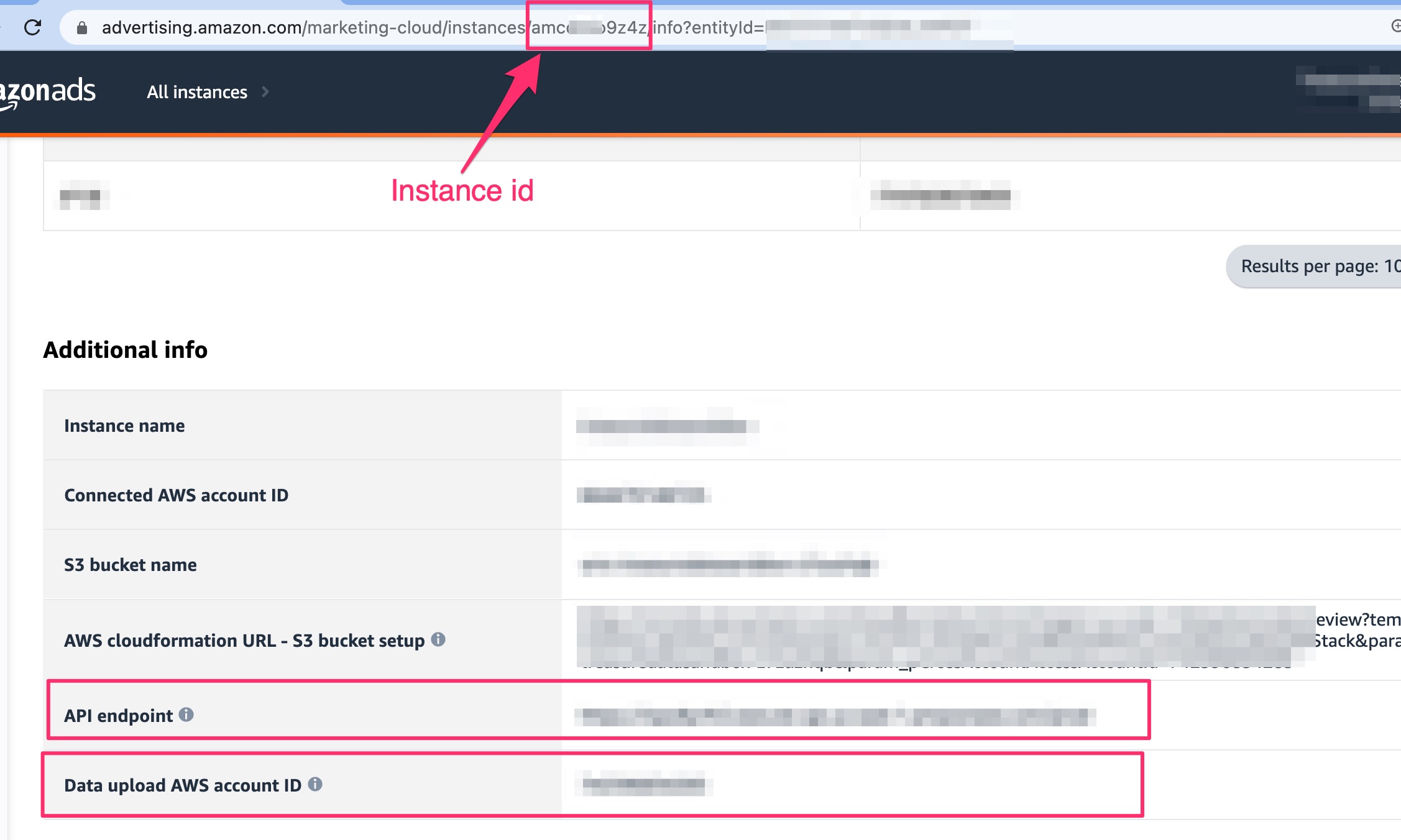Open the CloudFormation URL info tooltip
The width and height of the screenshot is (1401, 840).
click(439, 640)
